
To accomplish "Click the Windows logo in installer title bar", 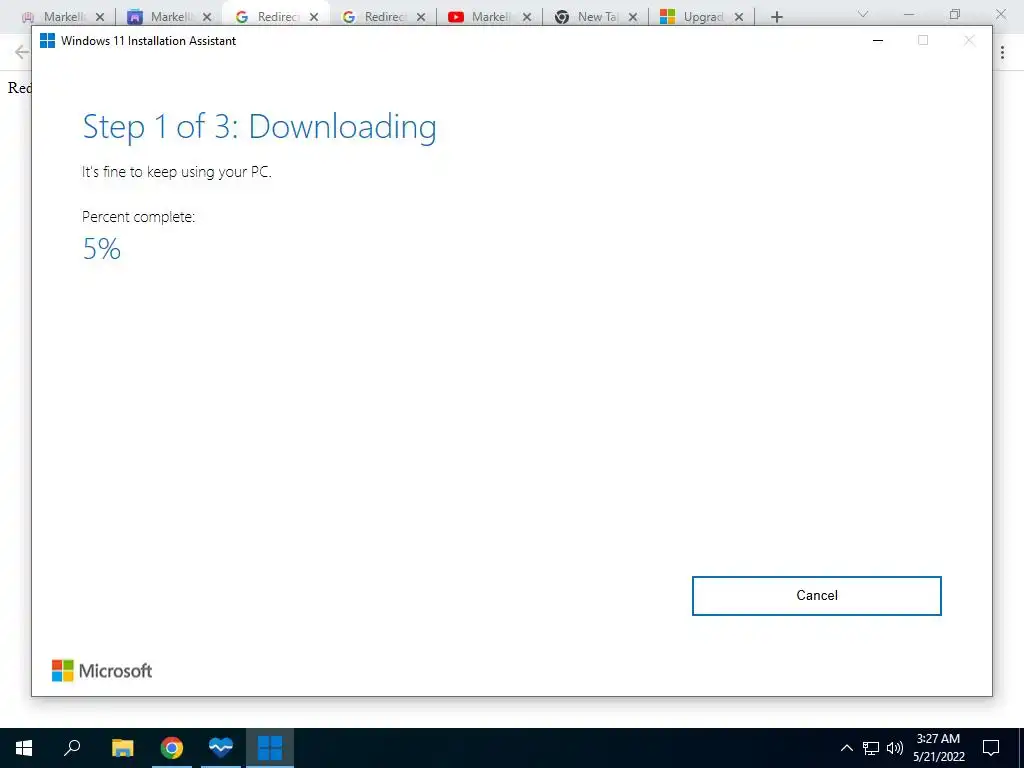I will (47, 40).
